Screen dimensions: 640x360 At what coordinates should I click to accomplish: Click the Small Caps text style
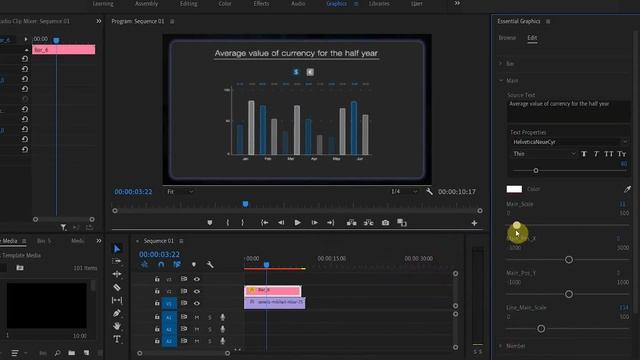tap(622, 154)
